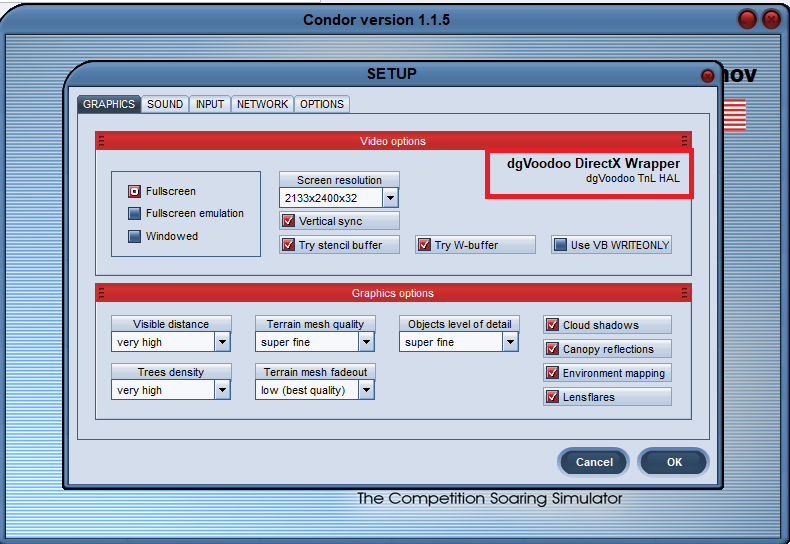Screen dimensions: 790x544
Task: Disable Vertical sync checkbox
Action: point(289,221)
